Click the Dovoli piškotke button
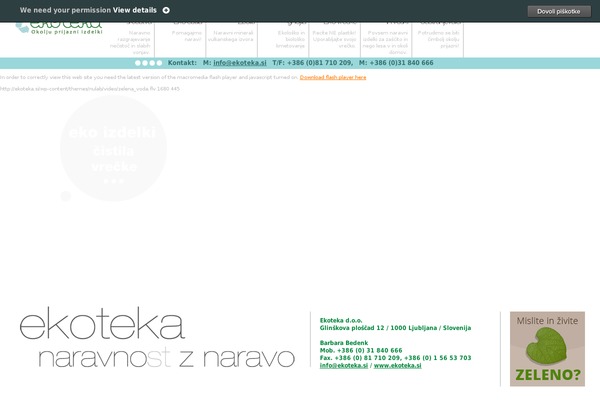 tap(559, 11)
